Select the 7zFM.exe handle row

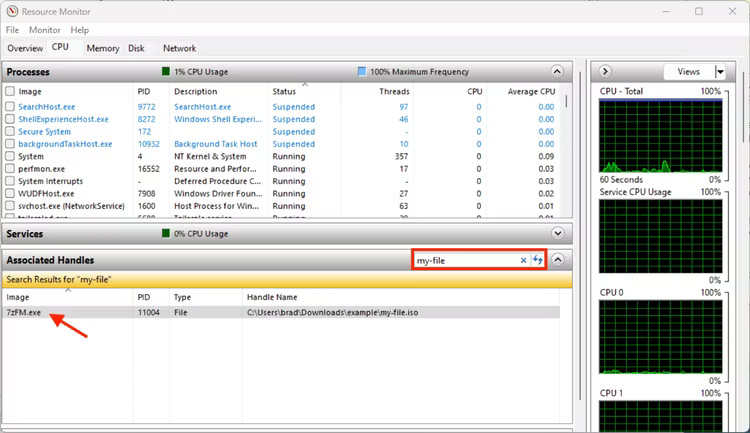[x=281, y=312]
